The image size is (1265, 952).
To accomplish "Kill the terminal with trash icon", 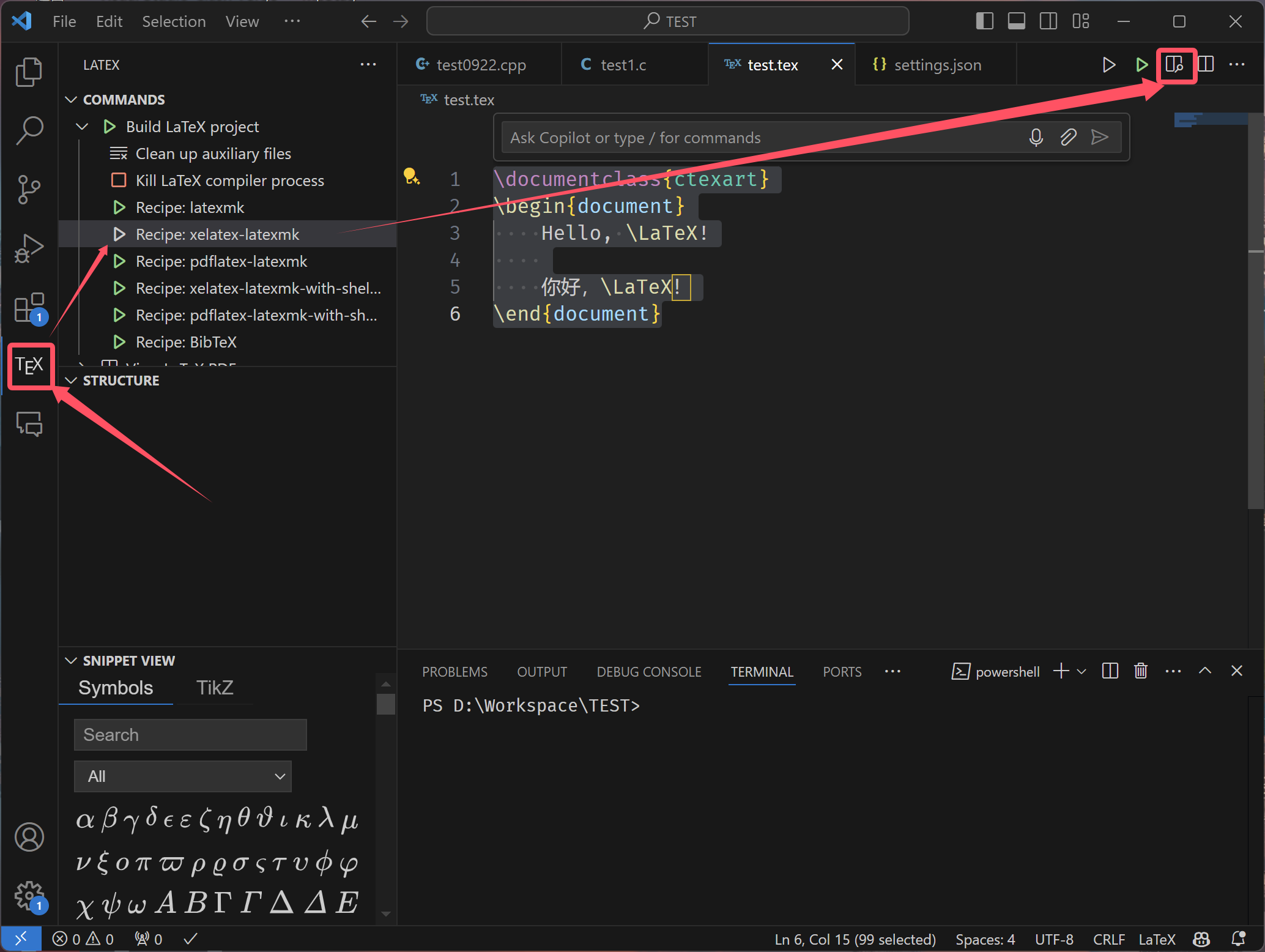I will point(1141,671).
